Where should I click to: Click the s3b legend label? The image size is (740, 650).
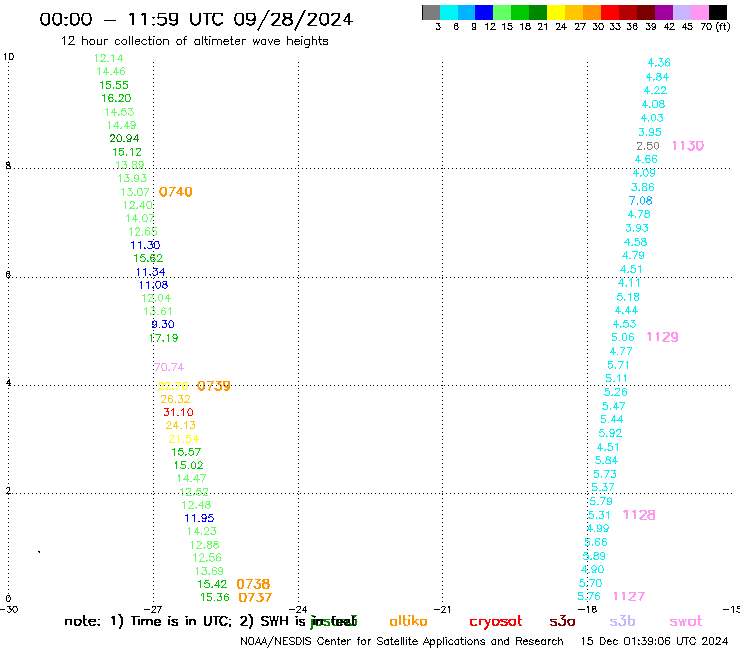pos(622,621)
